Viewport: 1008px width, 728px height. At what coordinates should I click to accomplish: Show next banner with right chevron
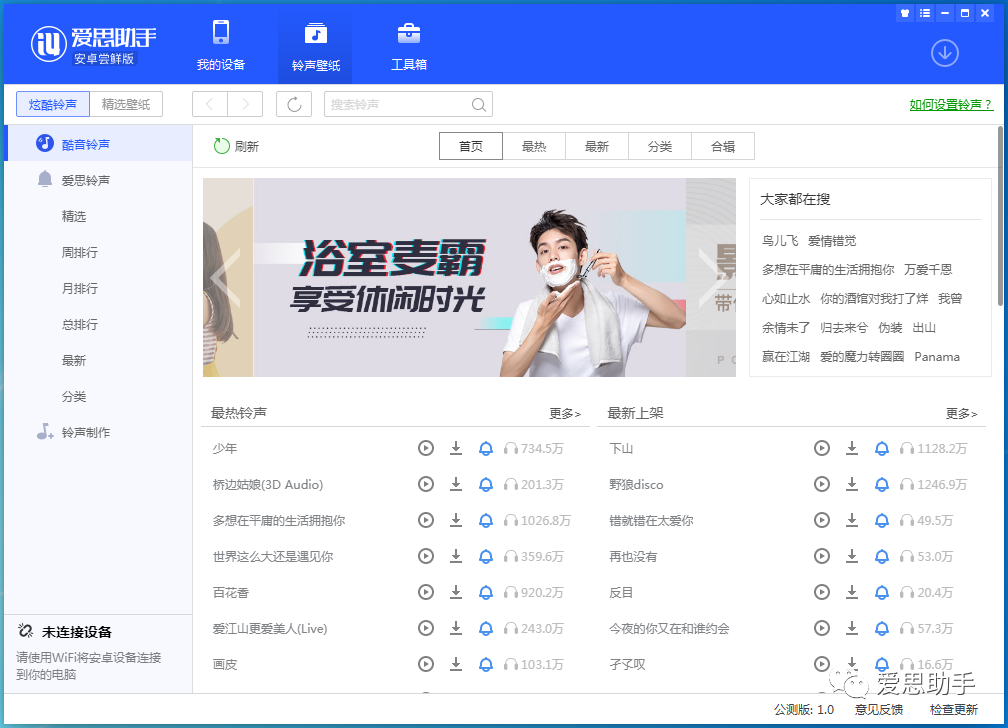click(712, 277)
